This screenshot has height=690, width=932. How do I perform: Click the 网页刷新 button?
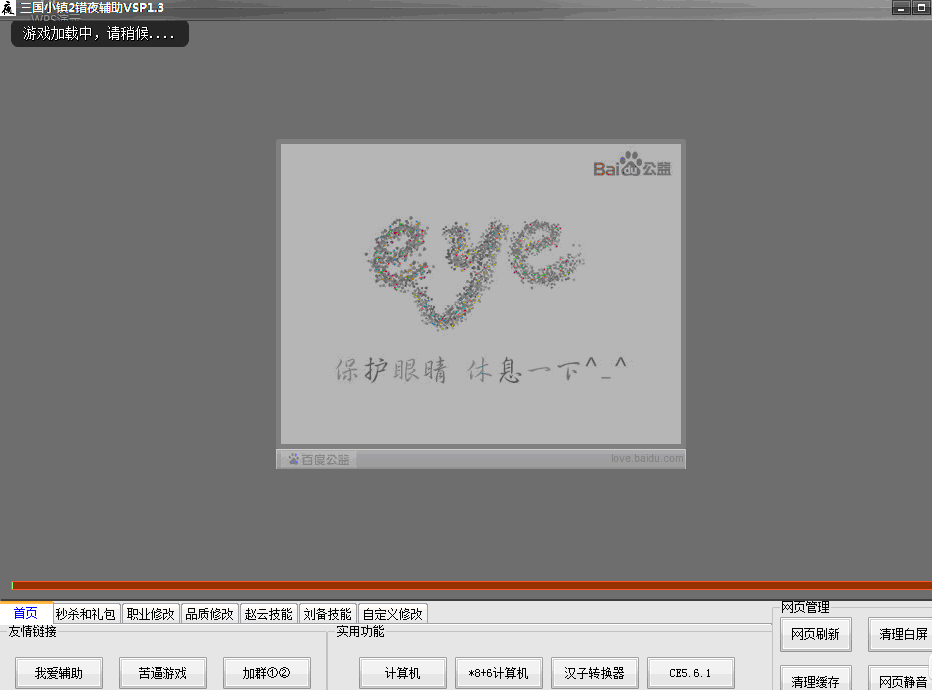[x=815, y=634]
